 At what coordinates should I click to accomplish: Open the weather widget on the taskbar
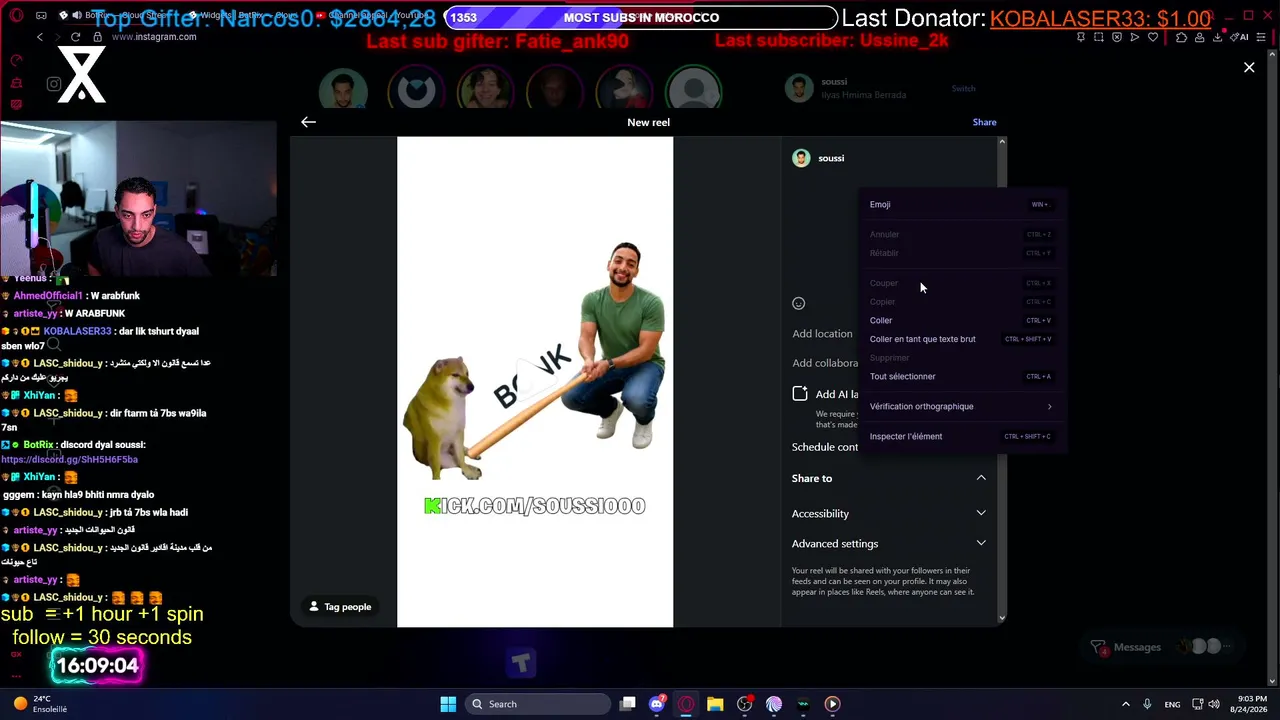[40, 704]
